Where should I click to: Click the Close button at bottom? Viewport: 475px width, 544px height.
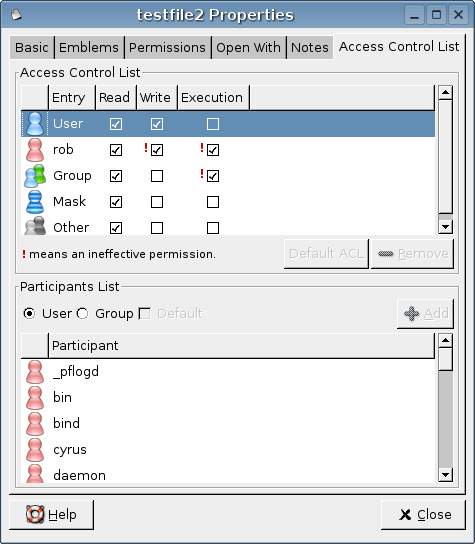(423, 515)
